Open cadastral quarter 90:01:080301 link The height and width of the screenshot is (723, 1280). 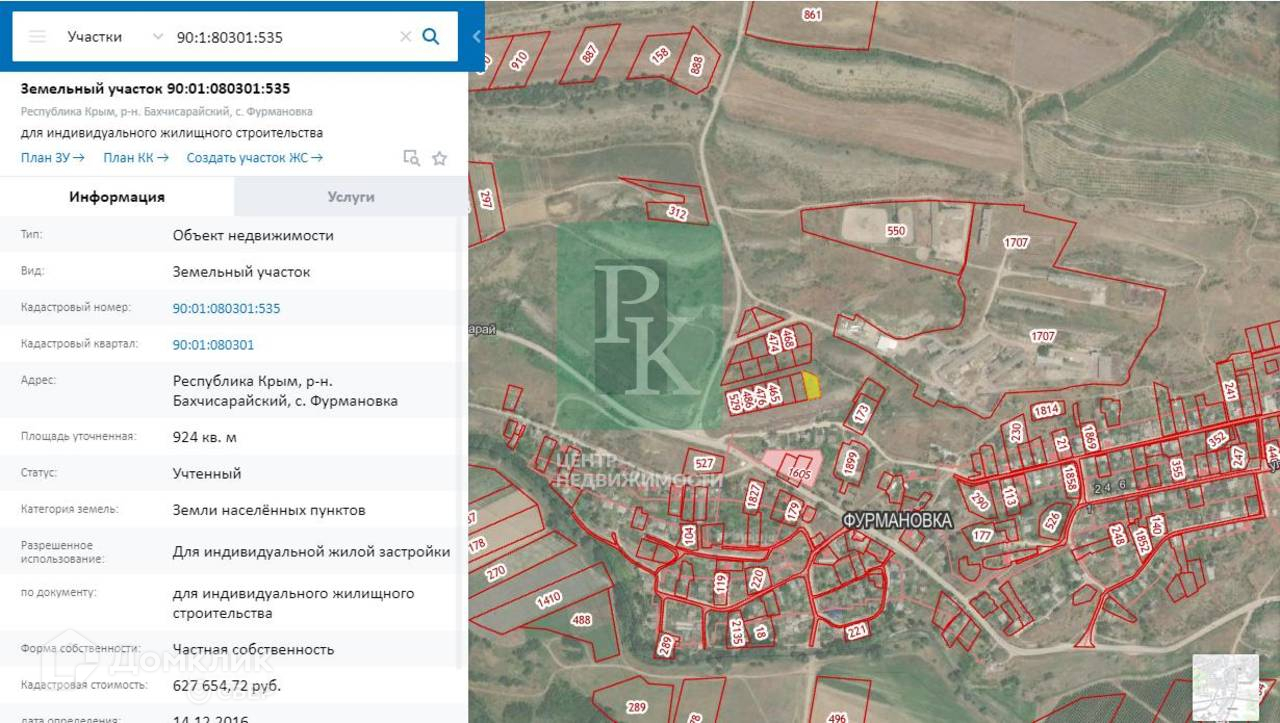(x=213, y=345)
